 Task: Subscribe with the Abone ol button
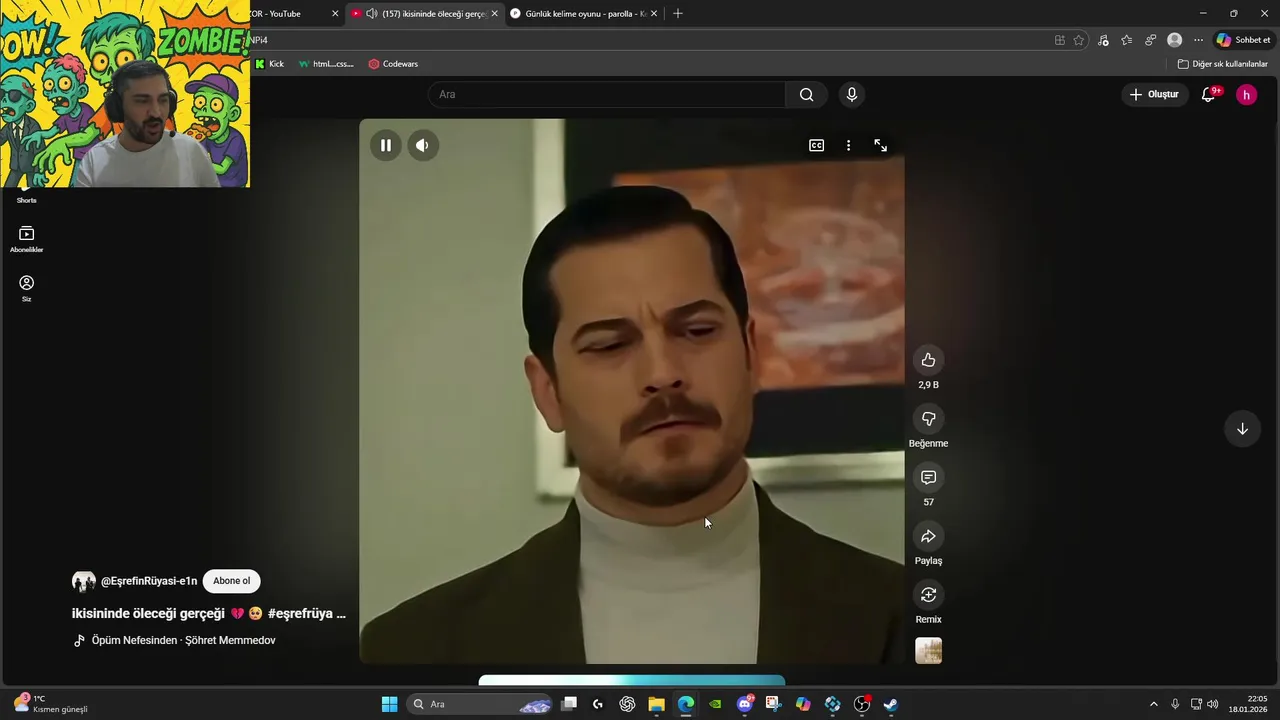point(231,581)
